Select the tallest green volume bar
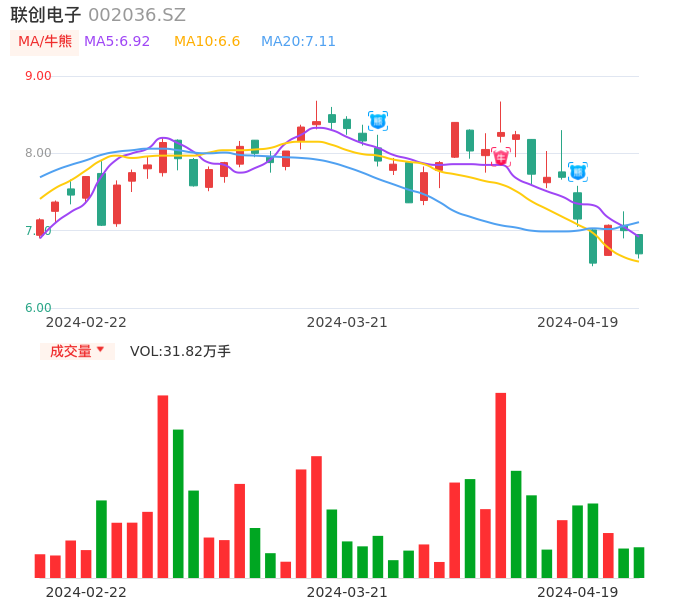Screen dimensions: 686x606 pos(178,503)
